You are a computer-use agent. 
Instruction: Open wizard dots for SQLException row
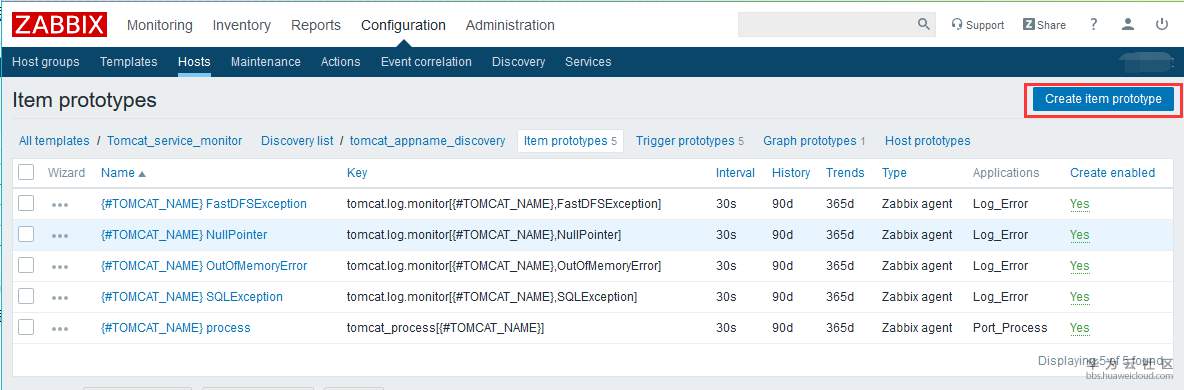click(60, 298)
